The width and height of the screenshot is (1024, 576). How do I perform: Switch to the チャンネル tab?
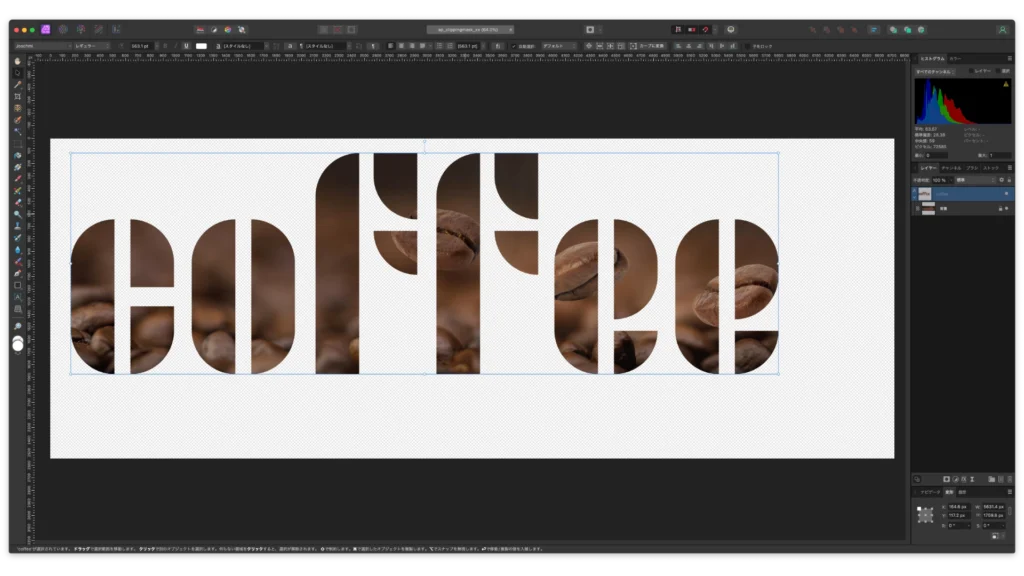(x=950, y=168)
